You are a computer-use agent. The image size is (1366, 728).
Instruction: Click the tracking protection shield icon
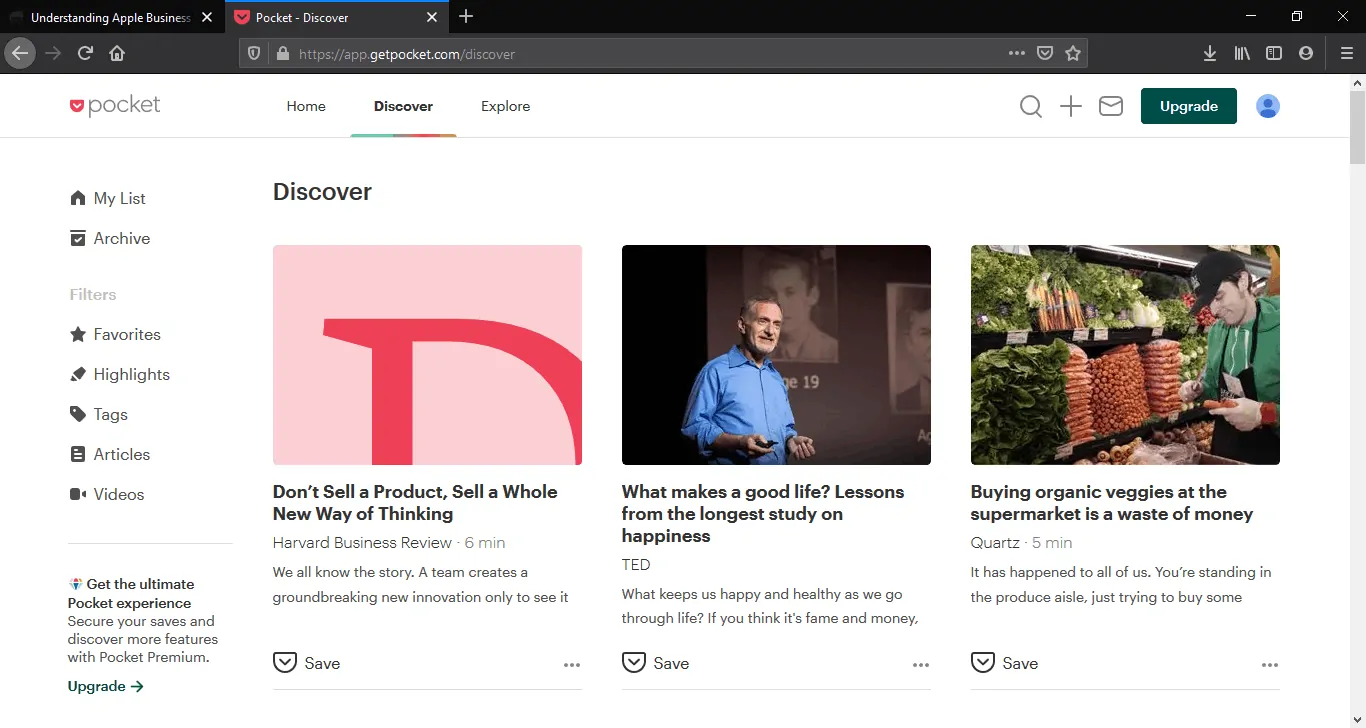coord(253,53)
